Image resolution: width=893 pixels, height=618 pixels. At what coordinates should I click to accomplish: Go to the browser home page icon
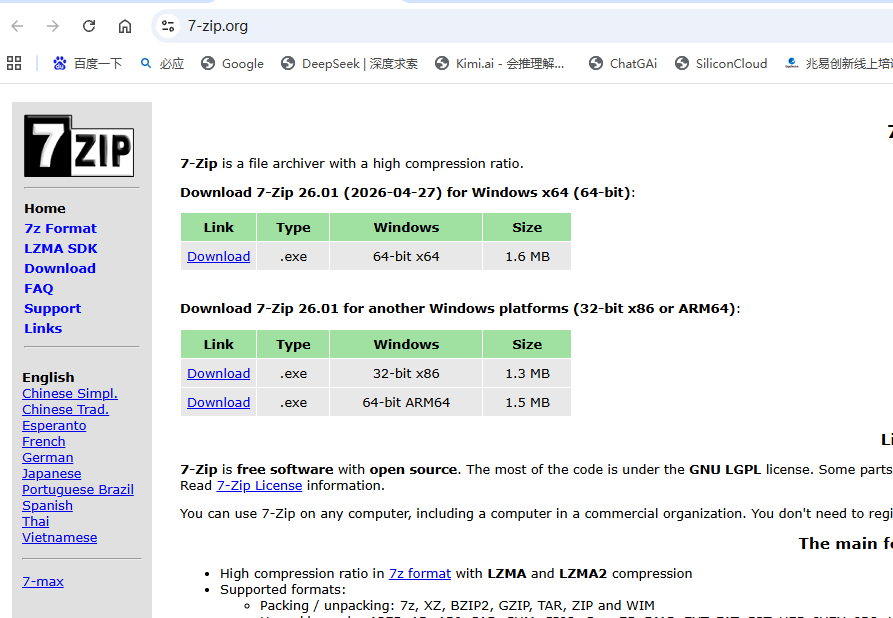coord(125,26)
